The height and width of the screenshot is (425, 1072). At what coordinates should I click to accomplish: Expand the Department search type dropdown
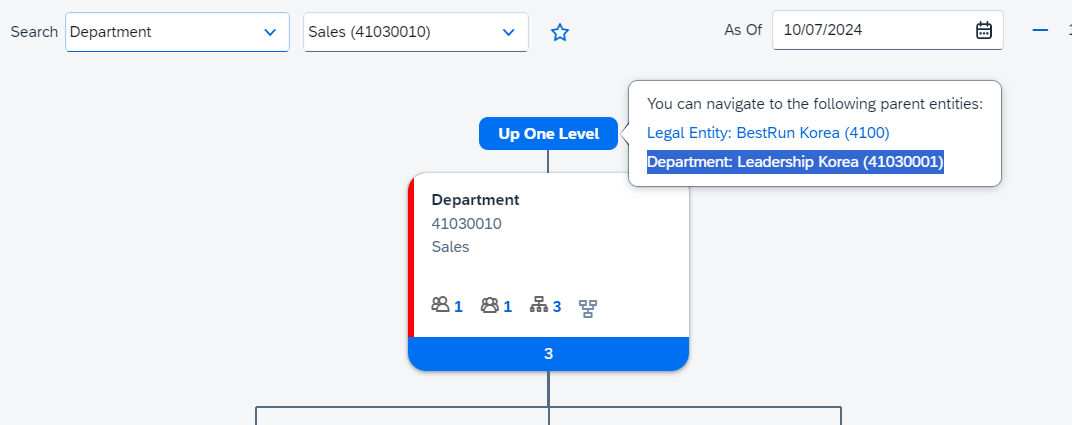coord(270,32)
